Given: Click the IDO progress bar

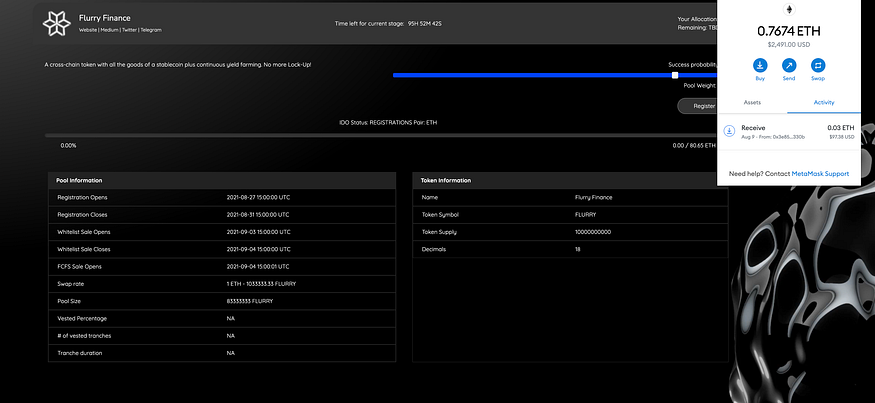Looking at the screenshot, I should [x=381, y=135].
